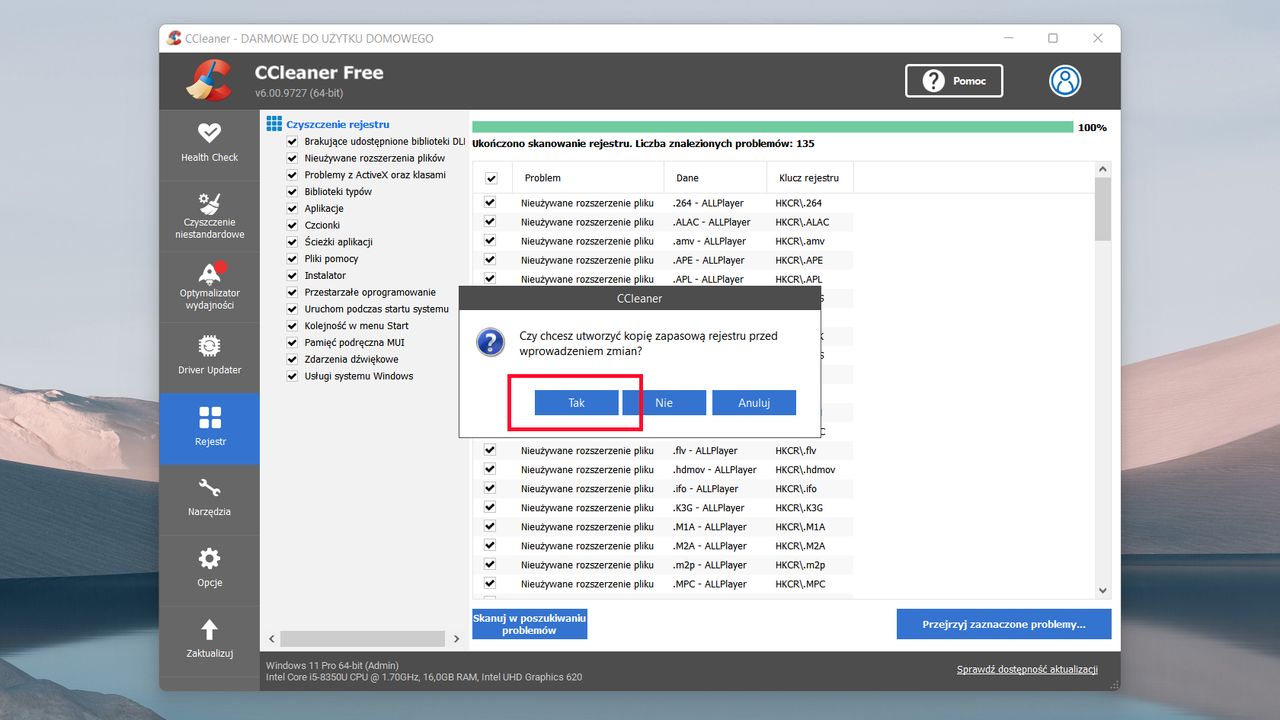
Task: Open the user account icon top right
Action: (x=1064, y=81)
